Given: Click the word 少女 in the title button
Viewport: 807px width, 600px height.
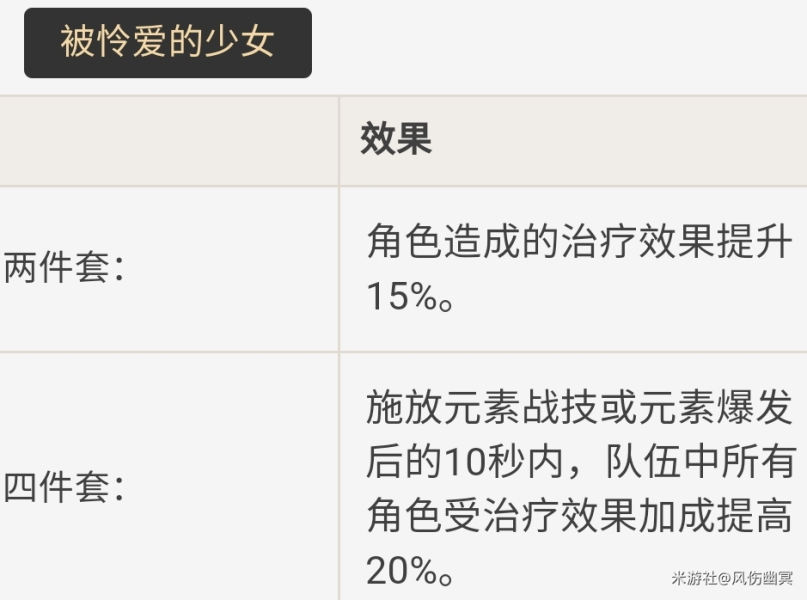Looking at the screenshot, I should [x=242, y=43].
